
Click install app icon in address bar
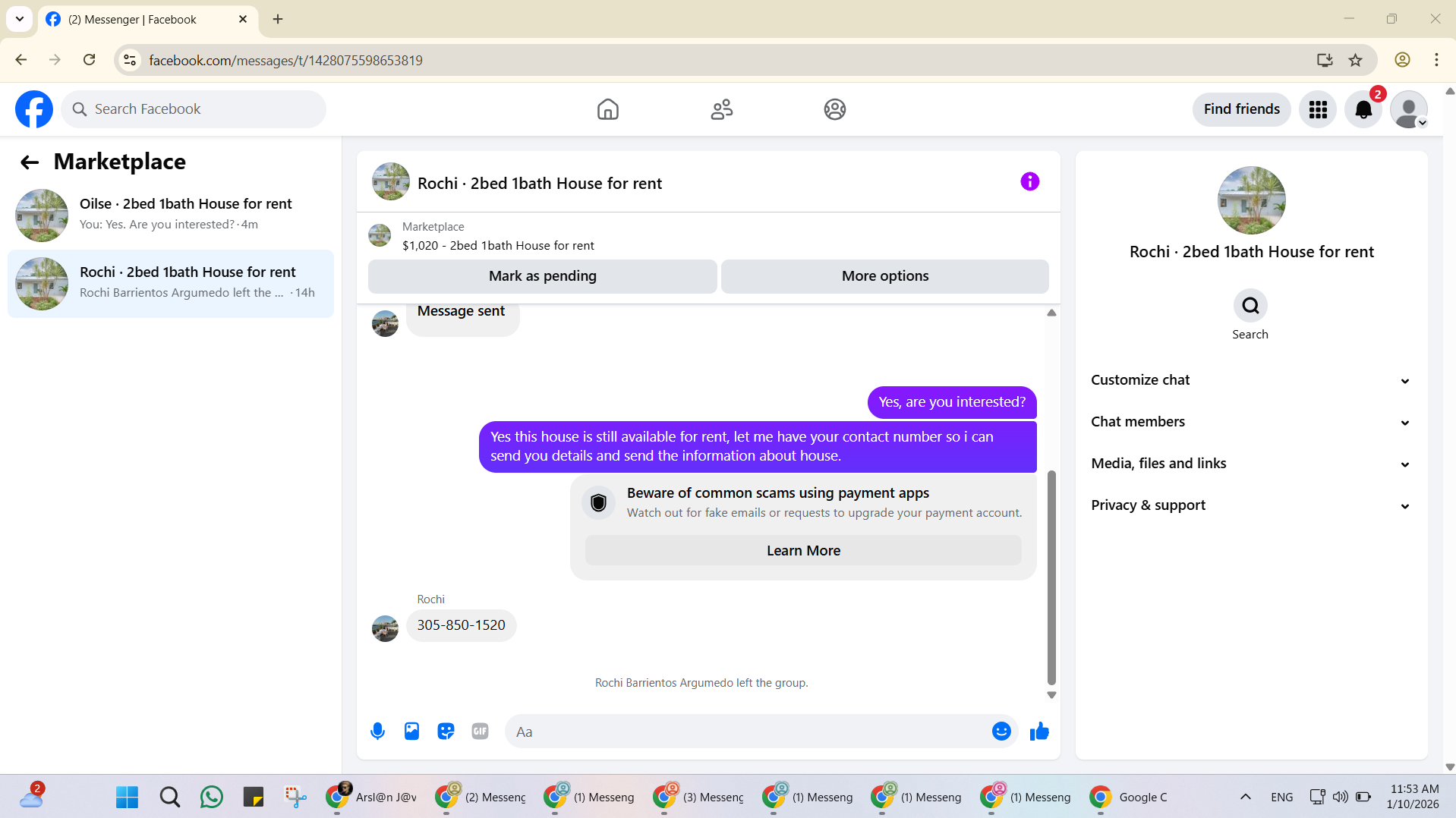tap(1325, 60)
